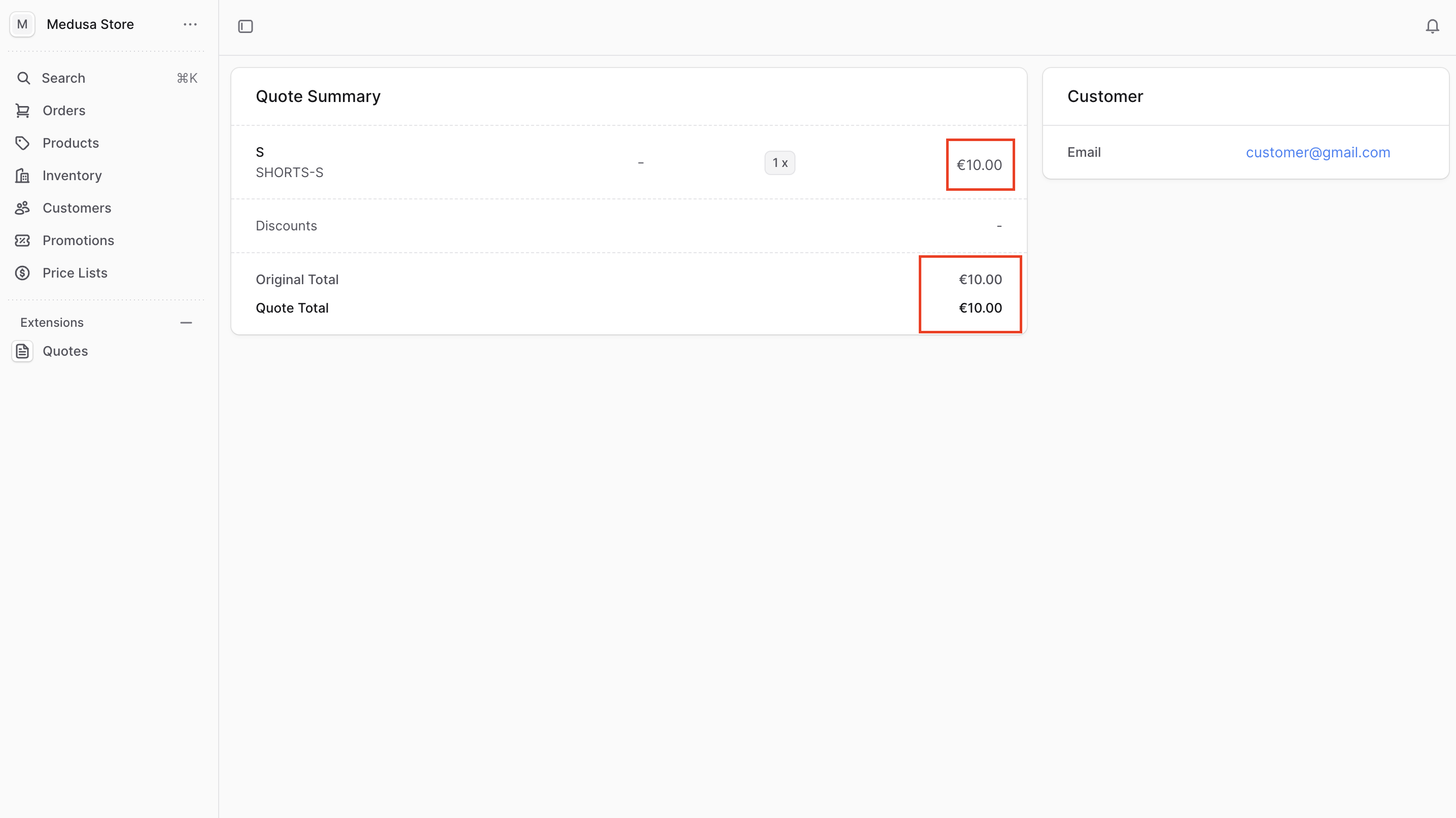Click the Medusa Store avatar

(23, 24)
